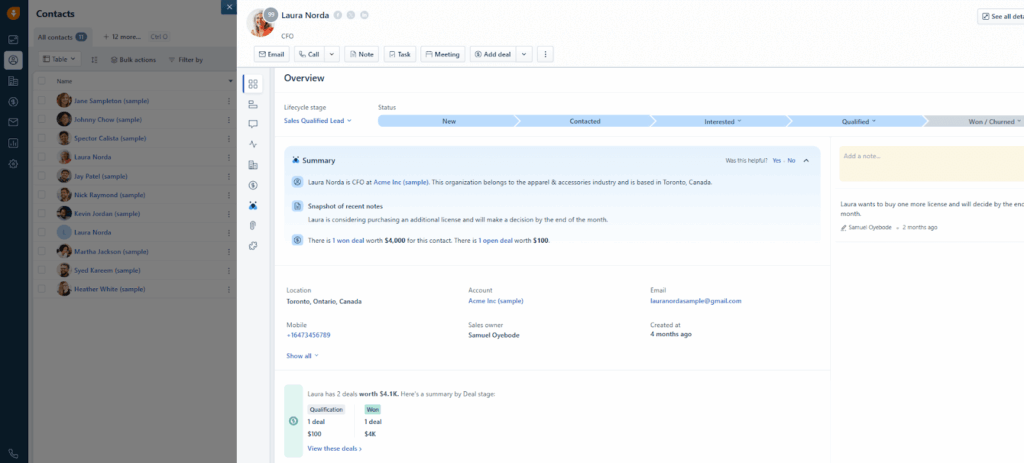Viewport: 1024px width, 463px height.
Task: Click the deals dollar icon in side panel
Action: click(253, 185)
